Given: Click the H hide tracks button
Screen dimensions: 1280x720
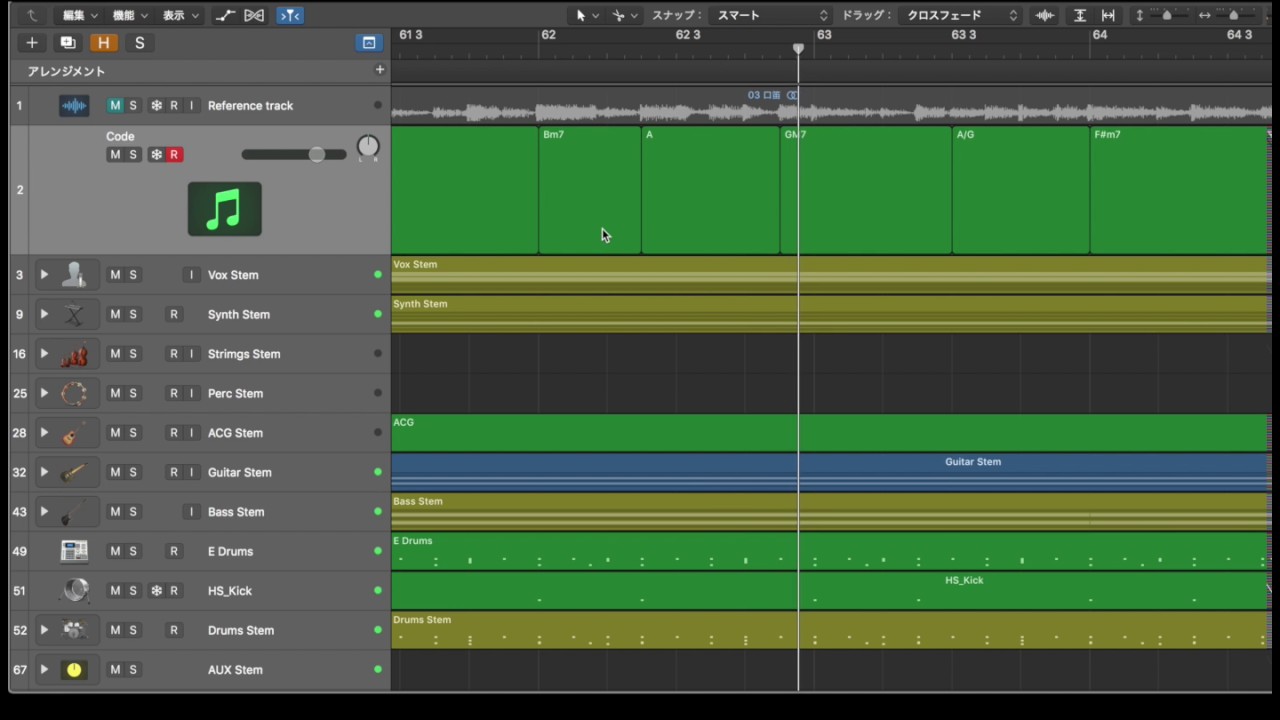Looking at the screenshot, I should 103,43.
